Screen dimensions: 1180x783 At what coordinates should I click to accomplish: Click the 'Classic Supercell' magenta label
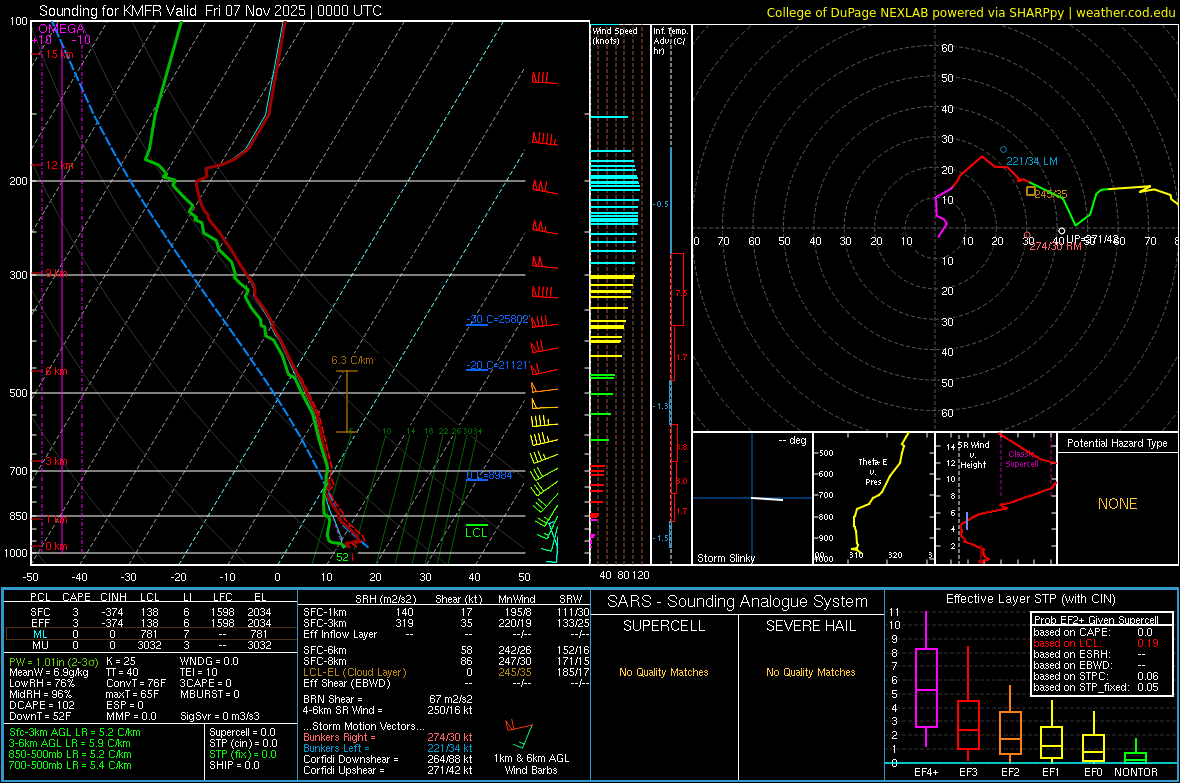1022,459
